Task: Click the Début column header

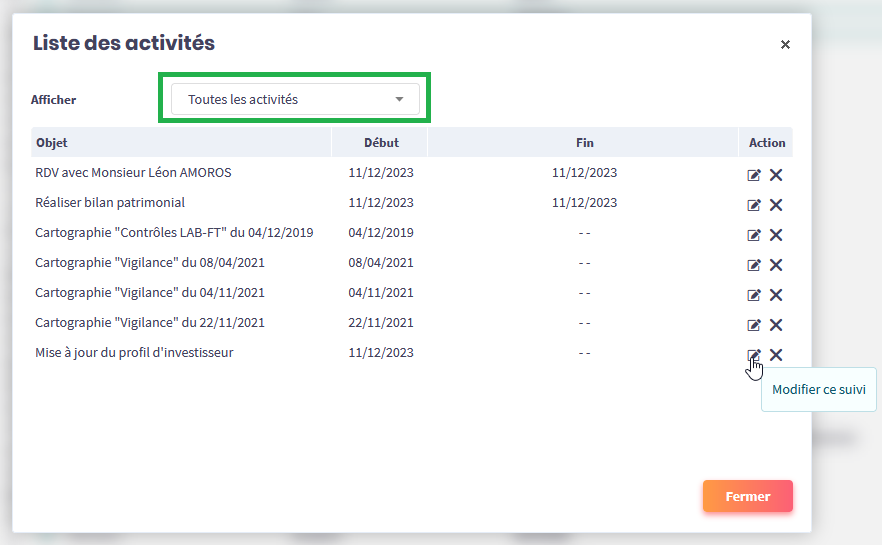Action: coord(381,143)
